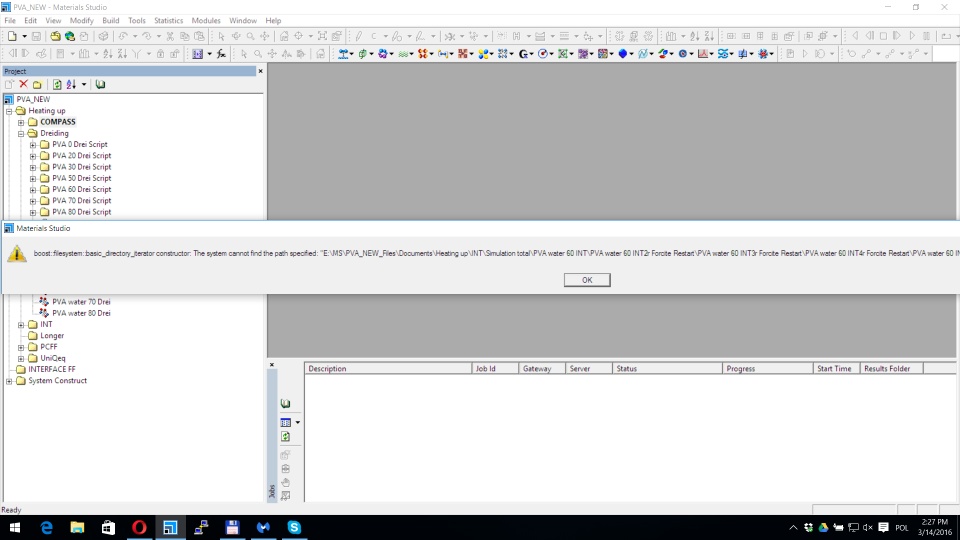Screen dimensions: 960x540
Task: Select PVA water 70 Drei item
Action: 81,302
